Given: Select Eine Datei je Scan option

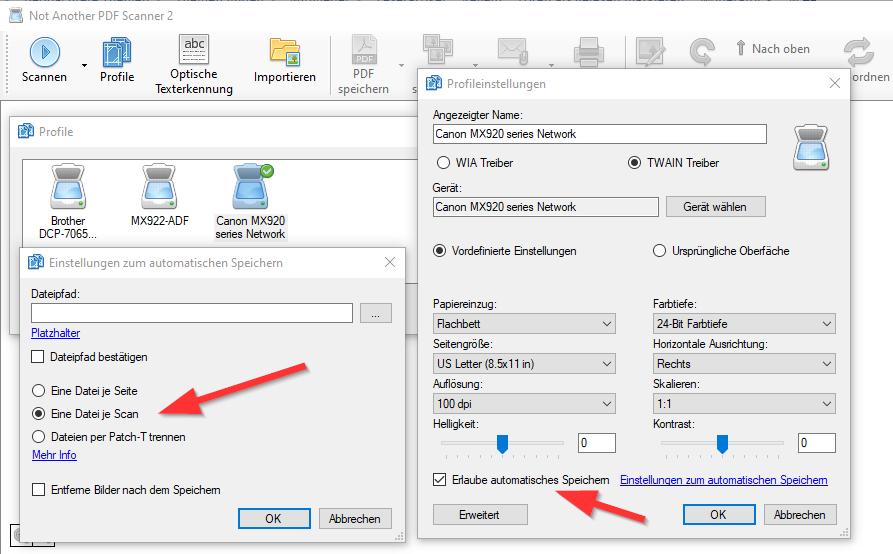Looking at the screenshot, I should tap(38, 414).
